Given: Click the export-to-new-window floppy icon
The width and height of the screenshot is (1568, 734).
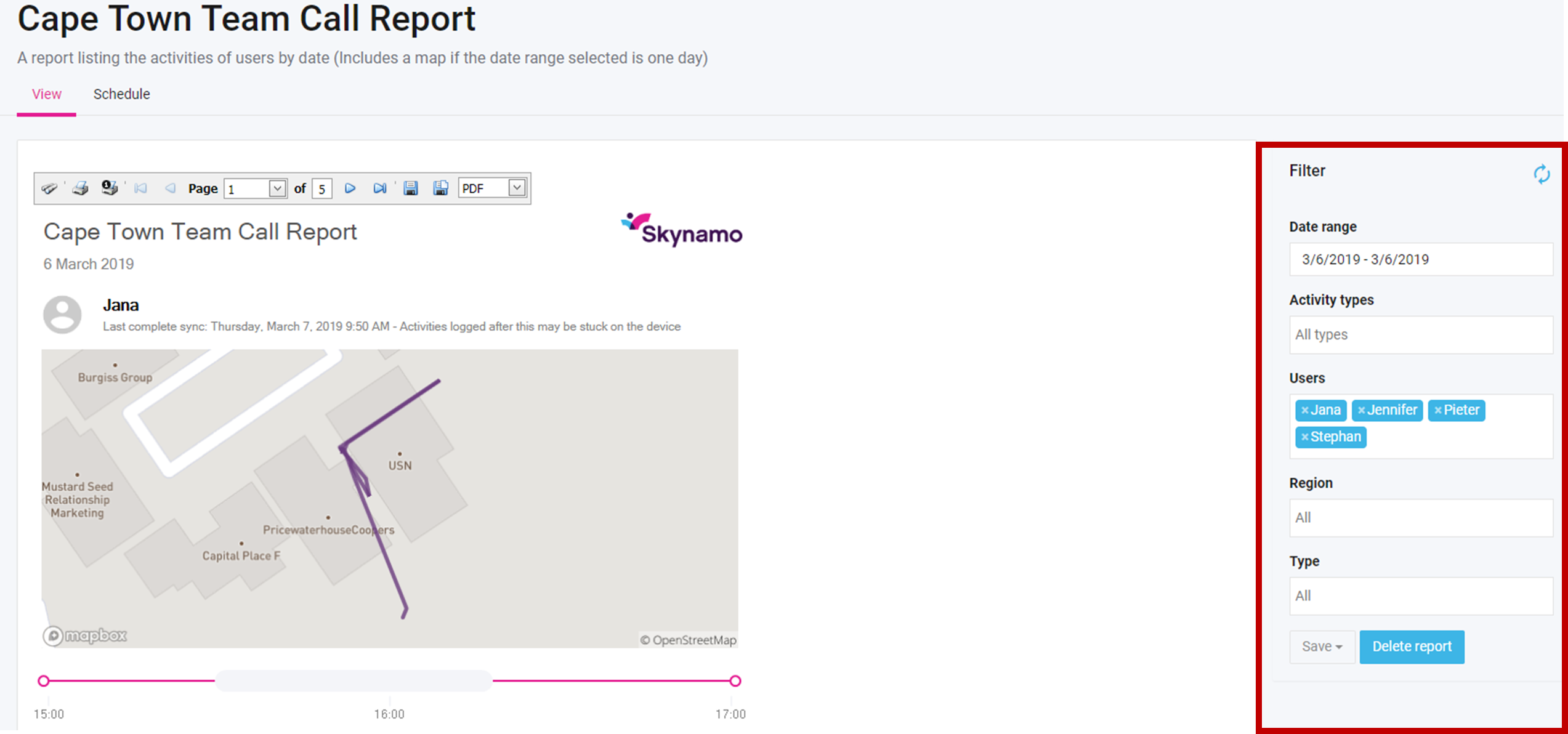Looking at the screenshot, I should click(440, 188).
